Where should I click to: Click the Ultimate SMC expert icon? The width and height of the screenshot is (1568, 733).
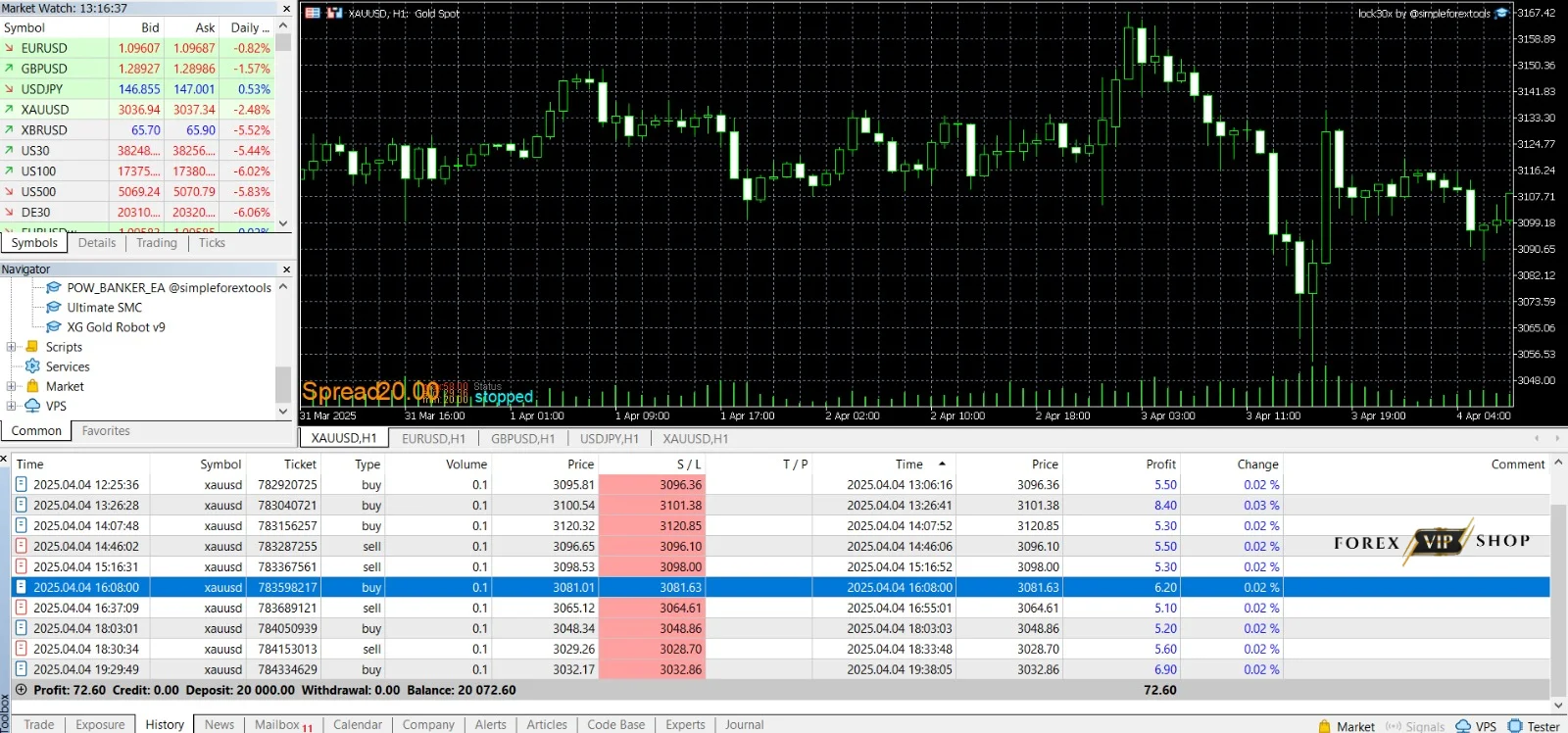(x=54, y=308)
